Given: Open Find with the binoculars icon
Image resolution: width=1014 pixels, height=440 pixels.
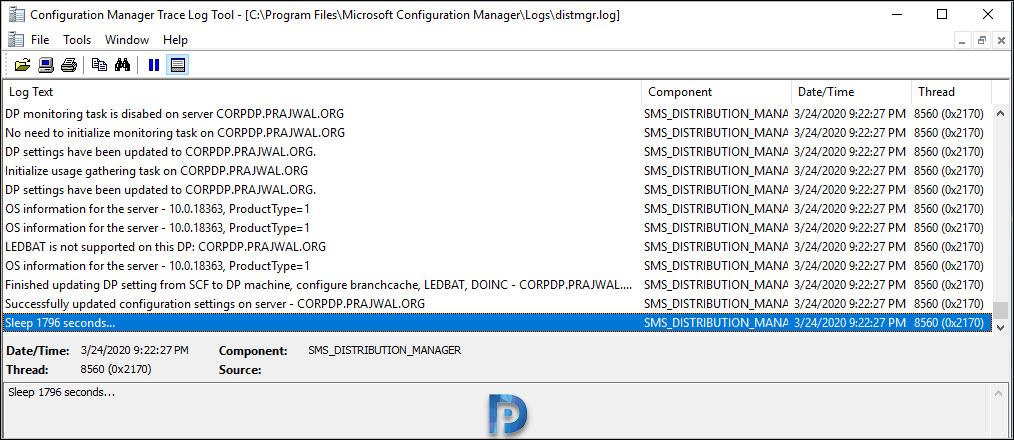Looking at the screenshot, I should coord(122,65).
